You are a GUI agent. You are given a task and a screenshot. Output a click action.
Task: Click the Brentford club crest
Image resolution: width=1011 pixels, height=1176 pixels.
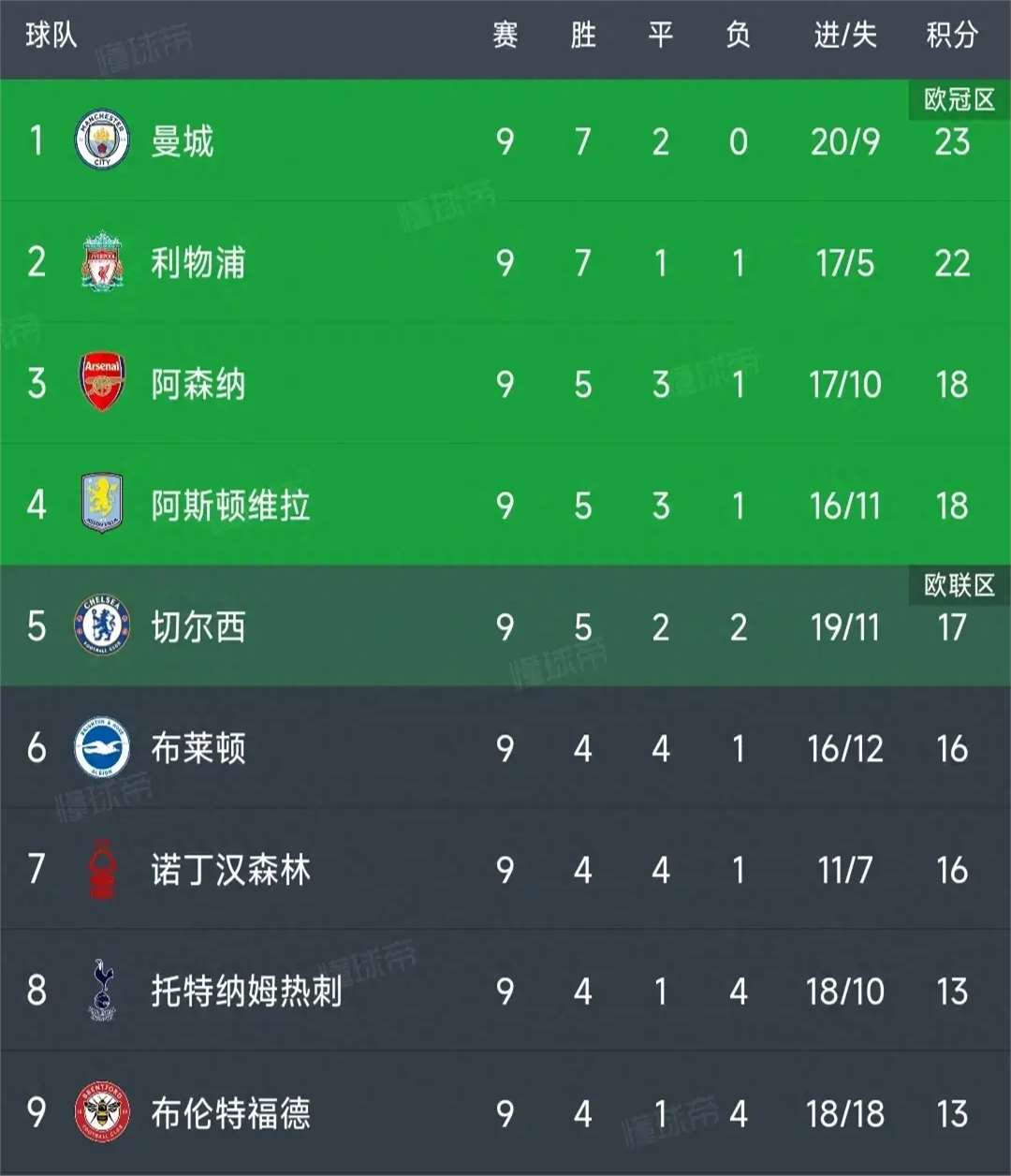[x=101, y=1111]
